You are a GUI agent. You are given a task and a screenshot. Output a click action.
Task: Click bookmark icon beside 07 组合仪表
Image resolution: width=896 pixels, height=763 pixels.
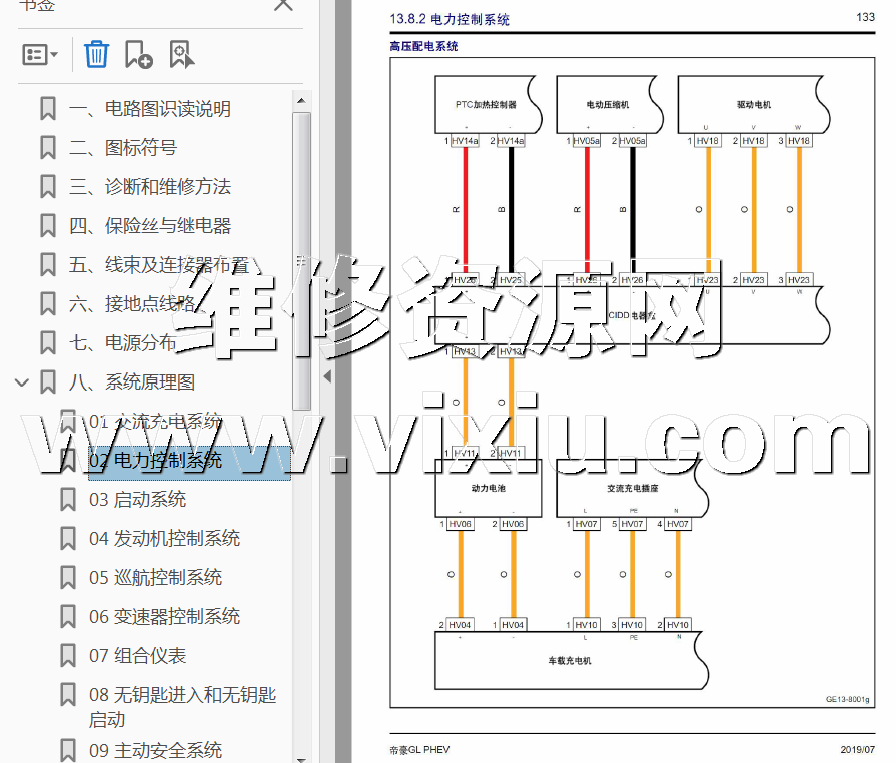68,656
